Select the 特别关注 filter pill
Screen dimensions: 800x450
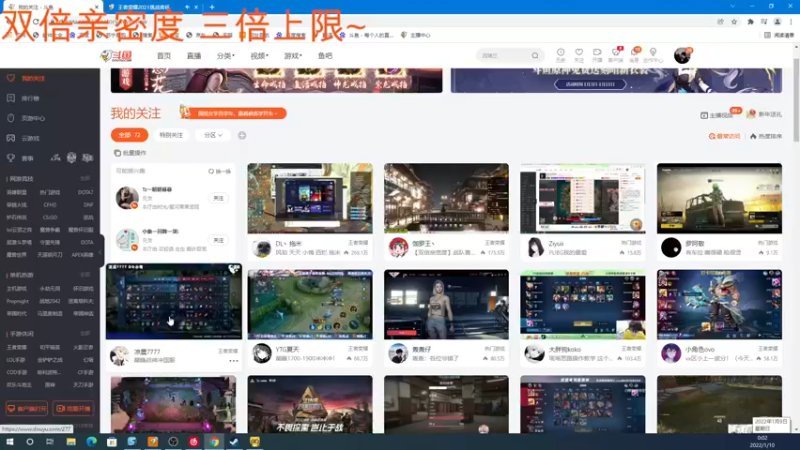(171, 135)
